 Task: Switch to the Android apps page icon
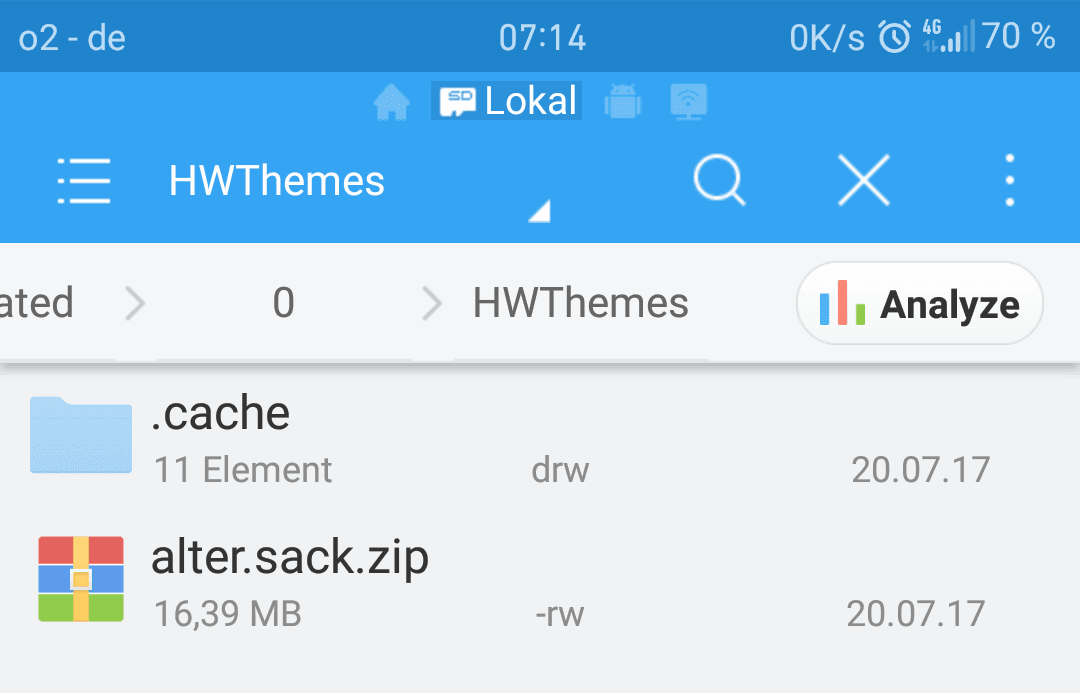point(623,102)
